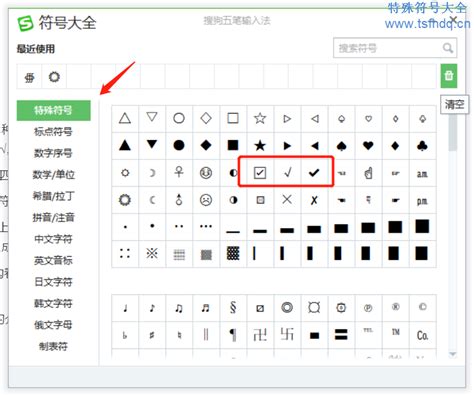
Task: Open the 标点符号 category
Action: click(53, 132)
